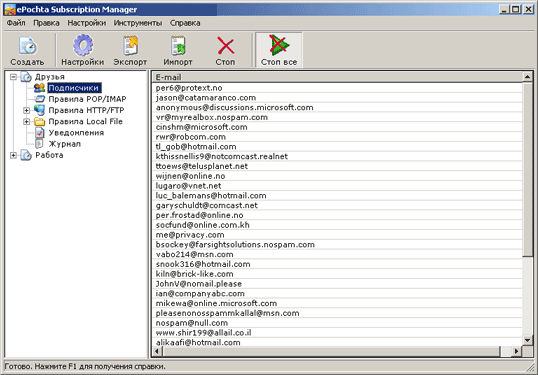Select wijnen@online.no row
538x375 pixels.
[338, 176]
